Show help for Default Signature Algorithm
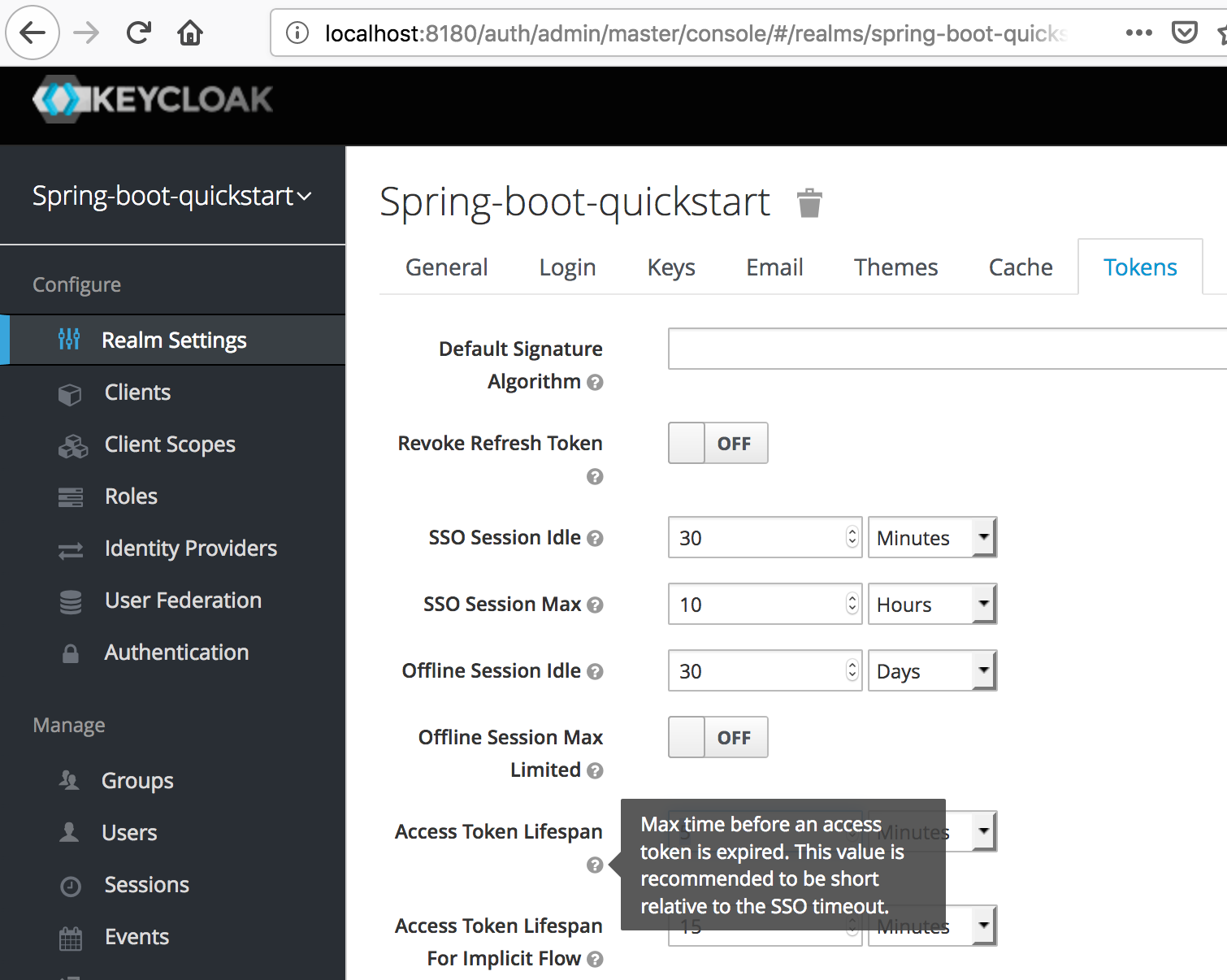 click(595, 382)
